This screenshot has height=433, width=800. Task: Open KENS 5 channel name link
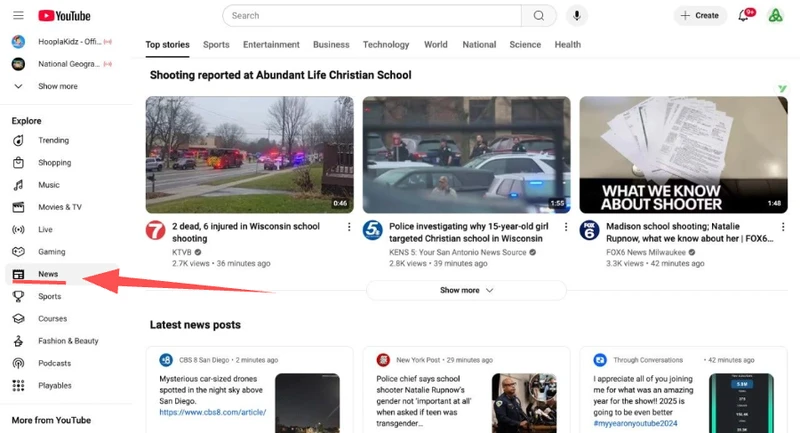(457, 252)
